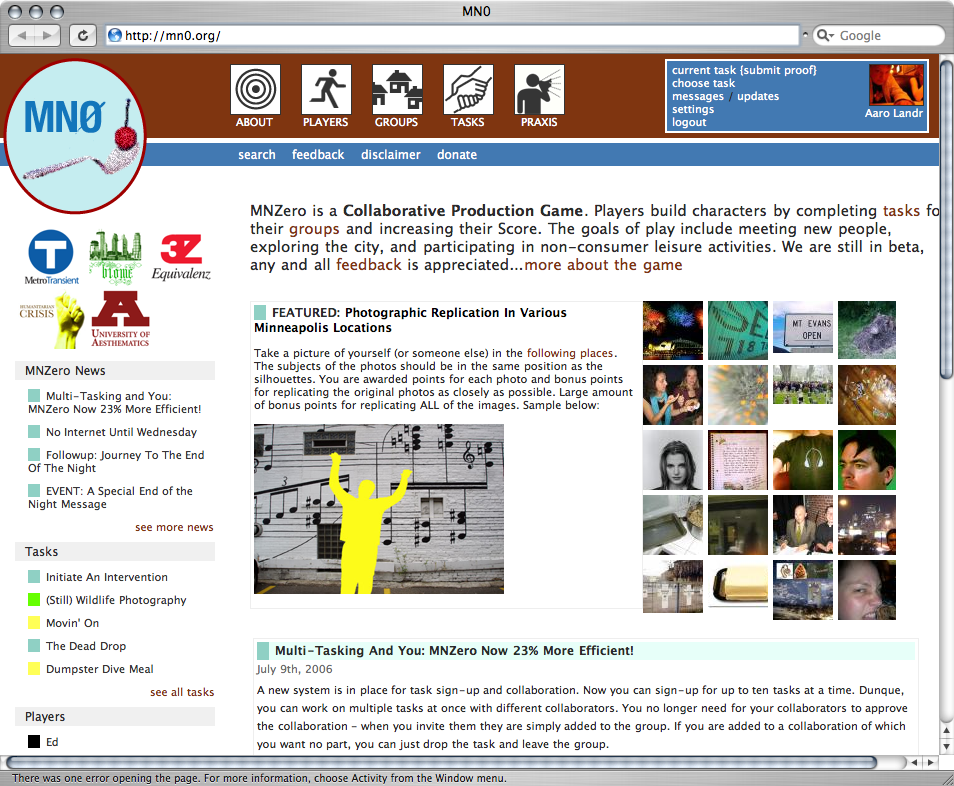Reload the page with the refresh button
The image size is (954, 786).
pos(82,35)
